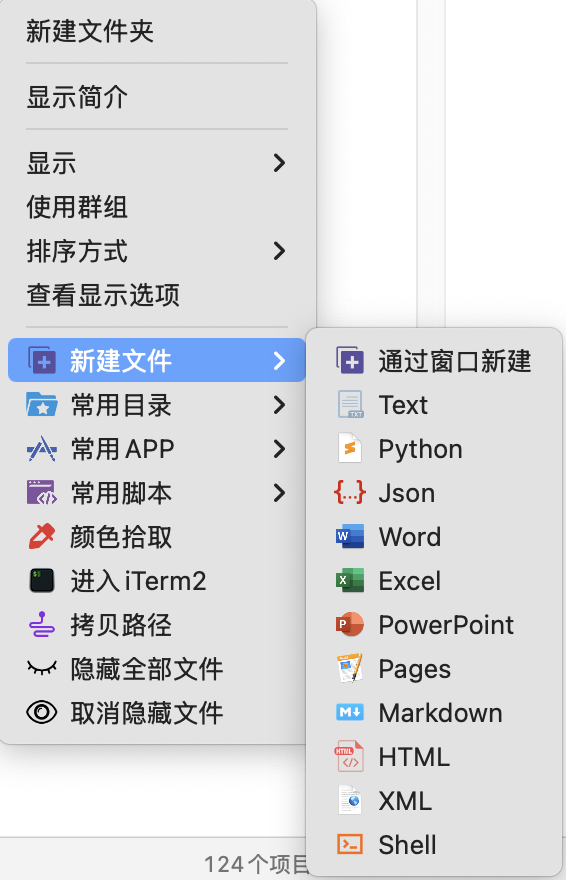Select the 常用 APP label
566x880 pixels.
tap(122, 449)
